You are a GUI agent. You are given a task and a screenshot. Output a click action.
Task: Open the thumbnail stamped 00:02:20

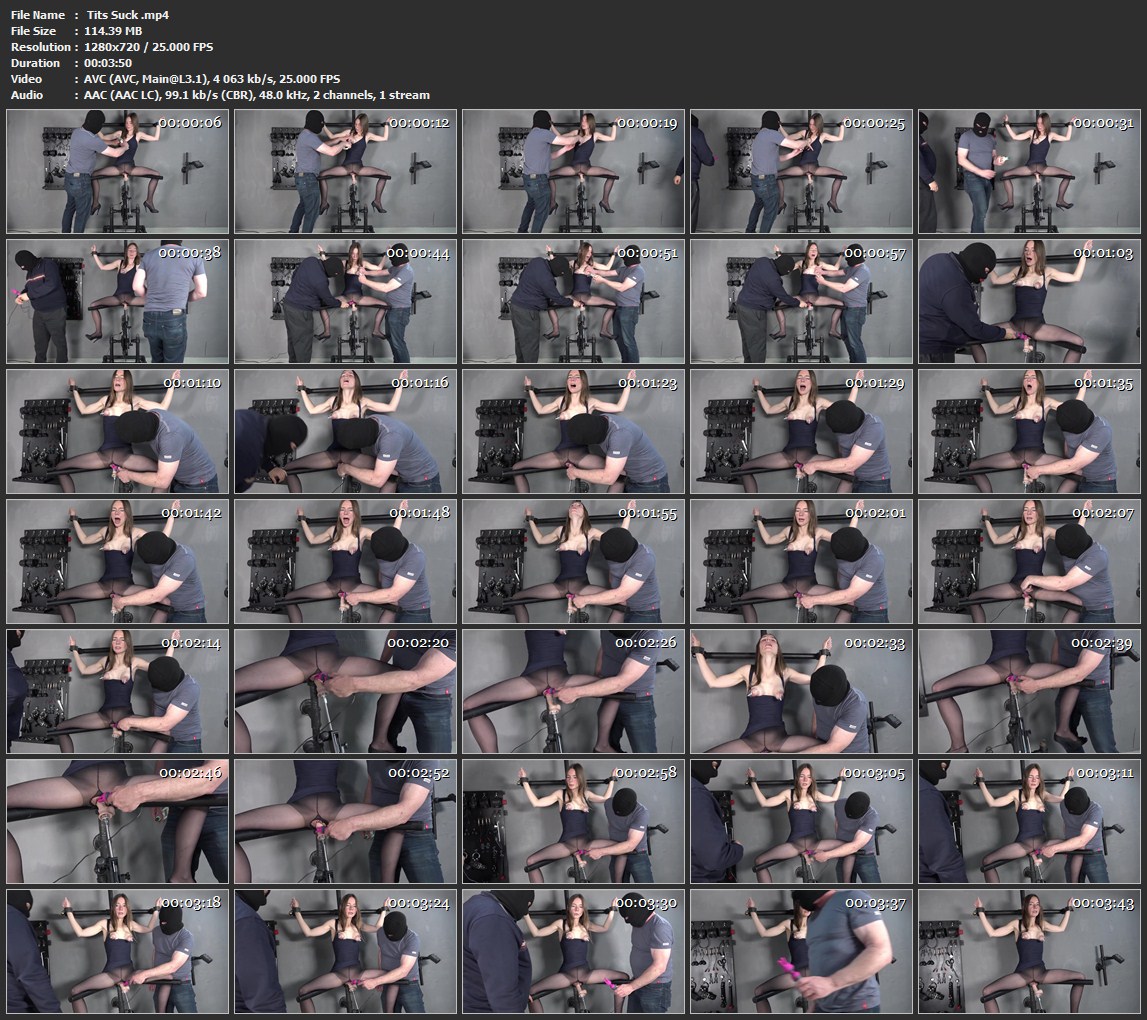click(345, 691)
